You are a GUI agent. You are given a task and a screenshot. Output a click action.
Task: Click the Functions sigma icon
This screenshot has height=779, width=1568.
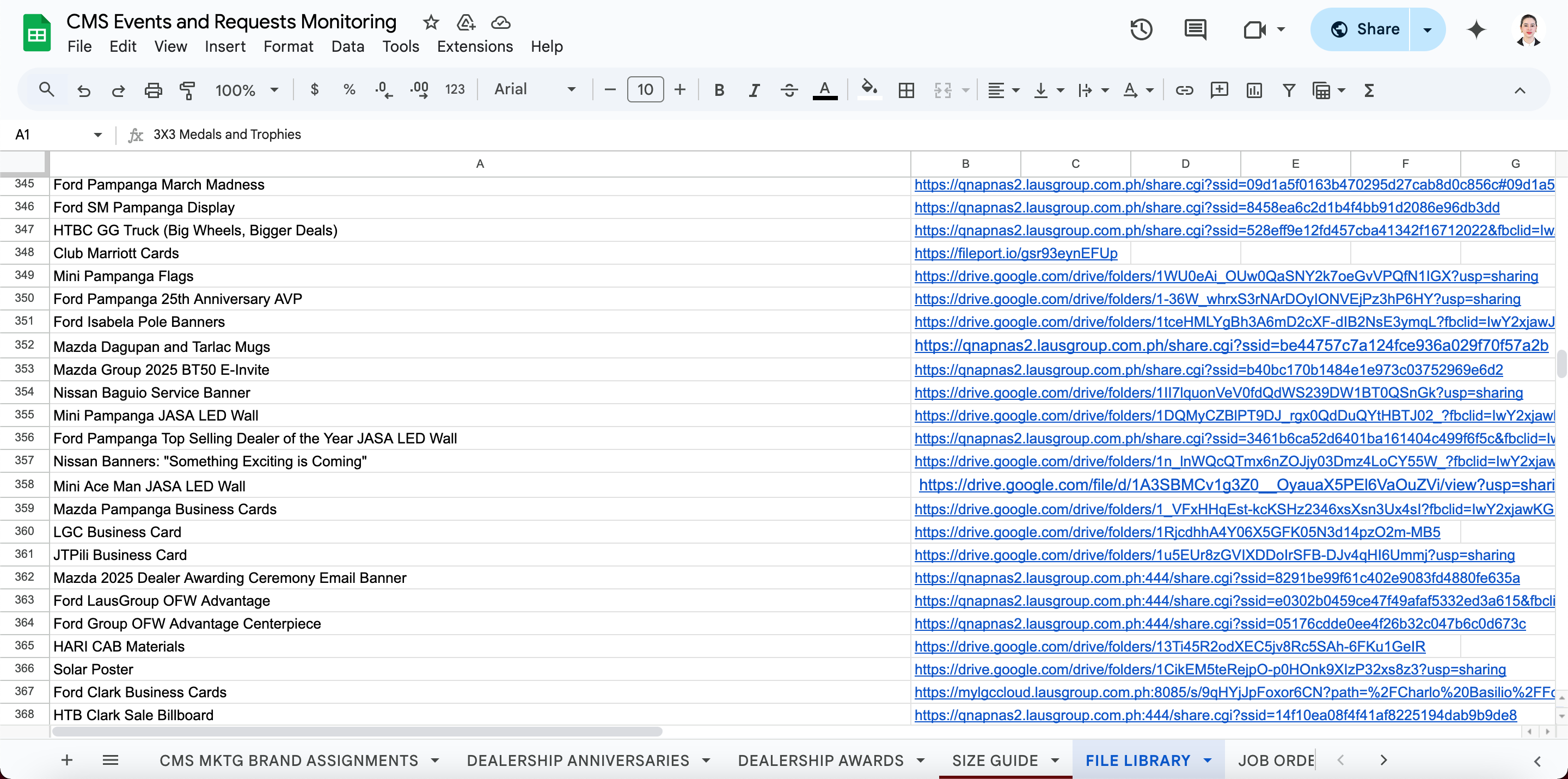click(1369, 90)
